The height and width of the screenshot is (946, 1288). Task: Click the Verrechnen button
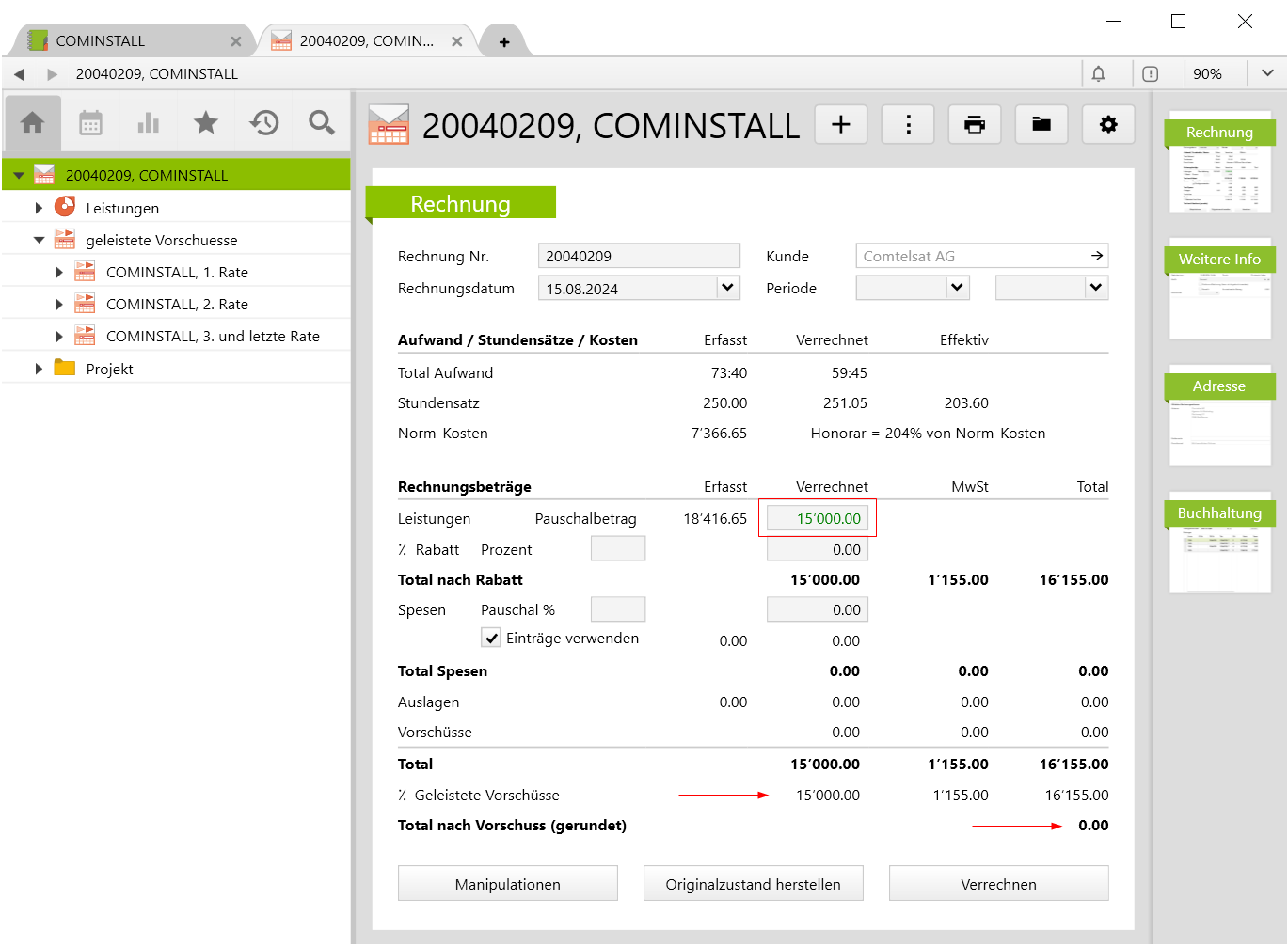click(x=998, y=884)
